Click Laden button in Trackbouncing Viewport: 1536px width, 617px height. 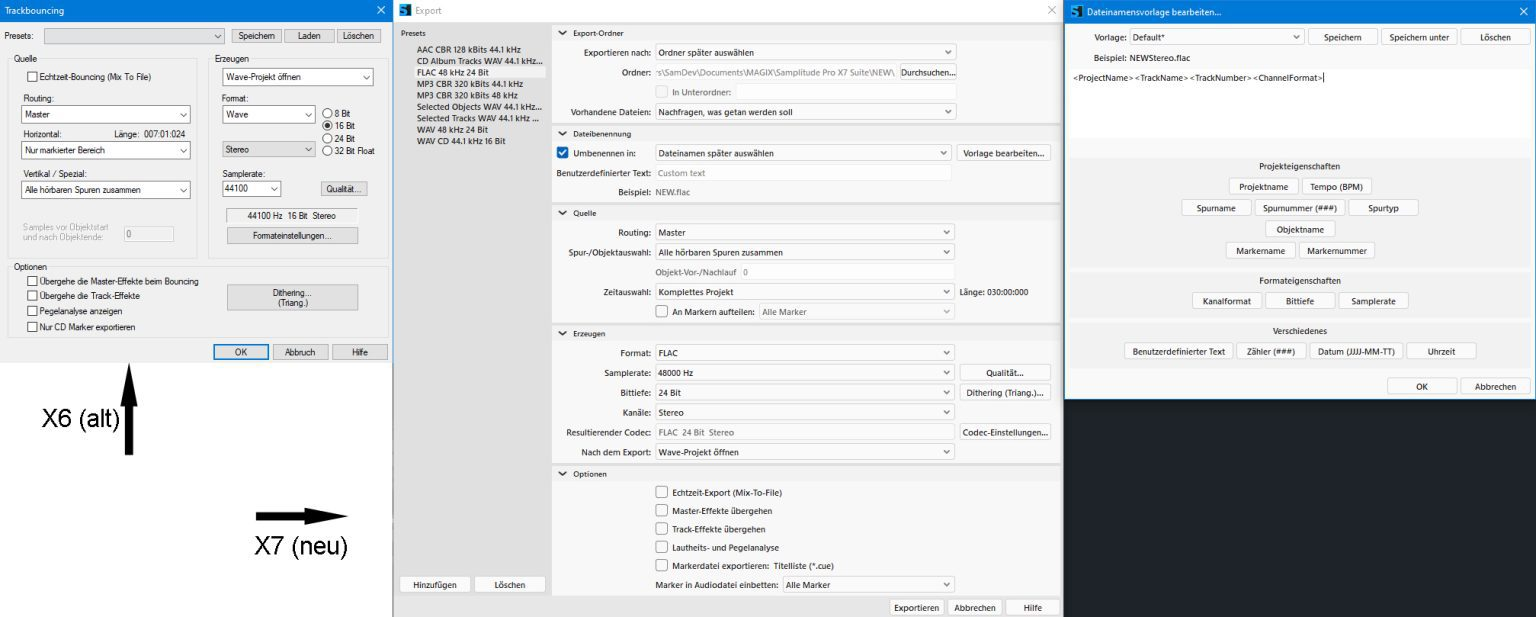point(309,36)
